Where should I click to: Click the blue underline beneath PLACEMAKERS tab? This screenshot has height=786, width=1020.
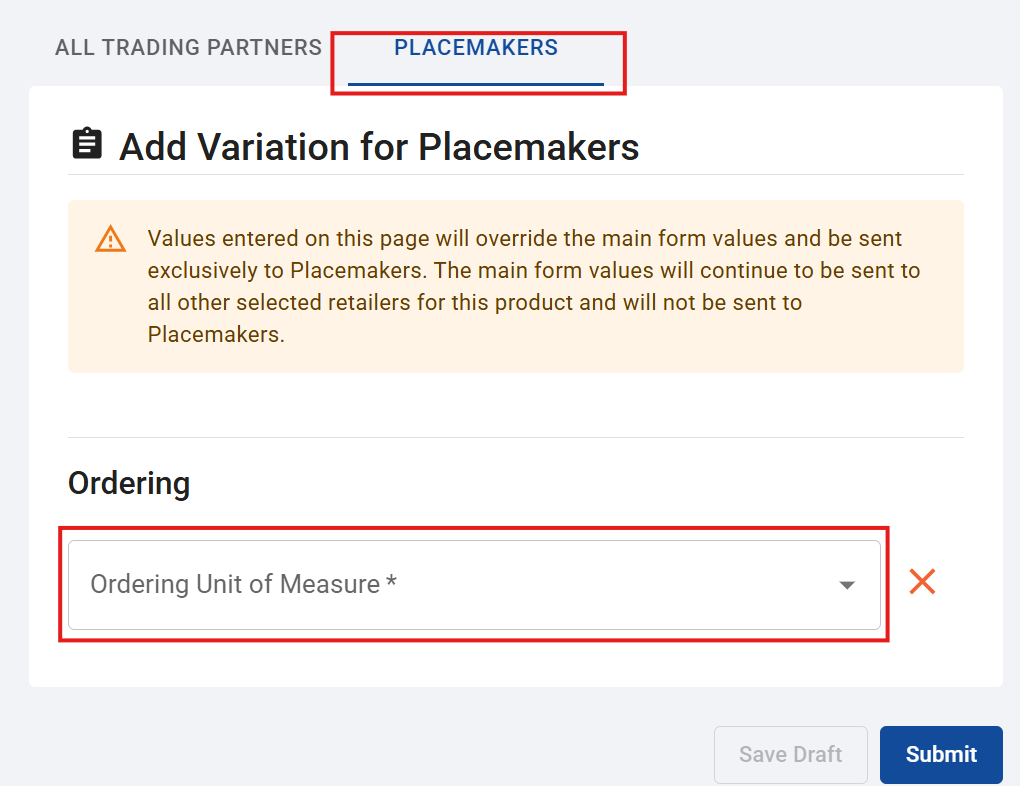[x=476, y=84]
